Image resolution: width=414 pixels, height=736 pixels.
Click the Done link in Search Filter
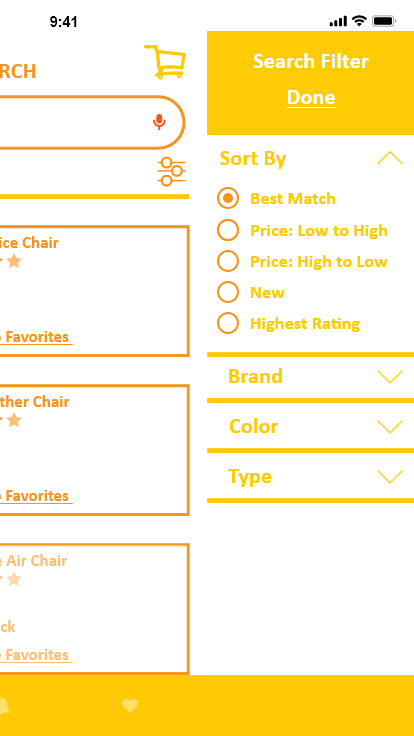(x=311, y=98)
